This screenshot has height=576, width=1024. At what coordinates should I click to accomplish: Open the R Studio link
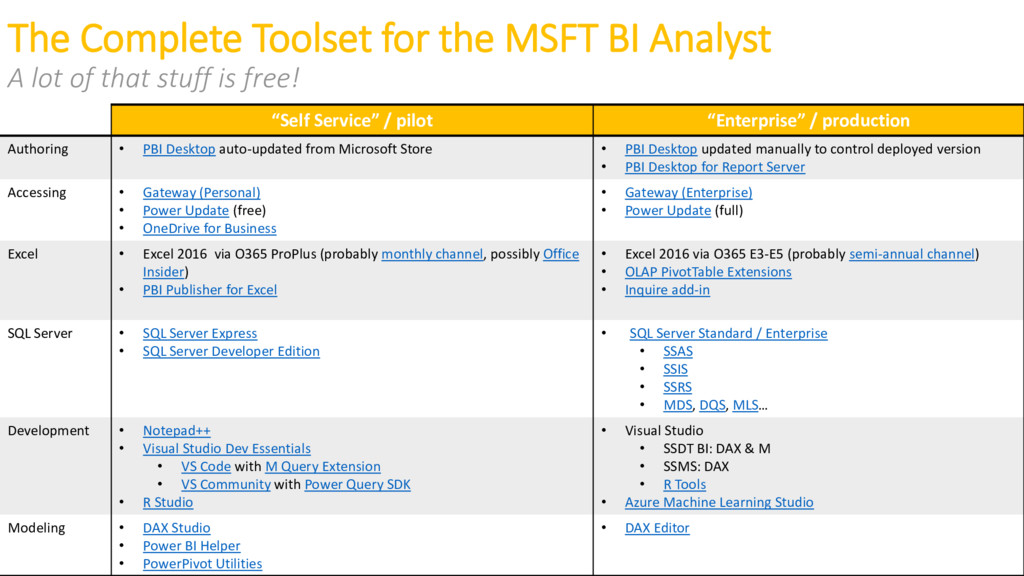[x=168, y=502]
